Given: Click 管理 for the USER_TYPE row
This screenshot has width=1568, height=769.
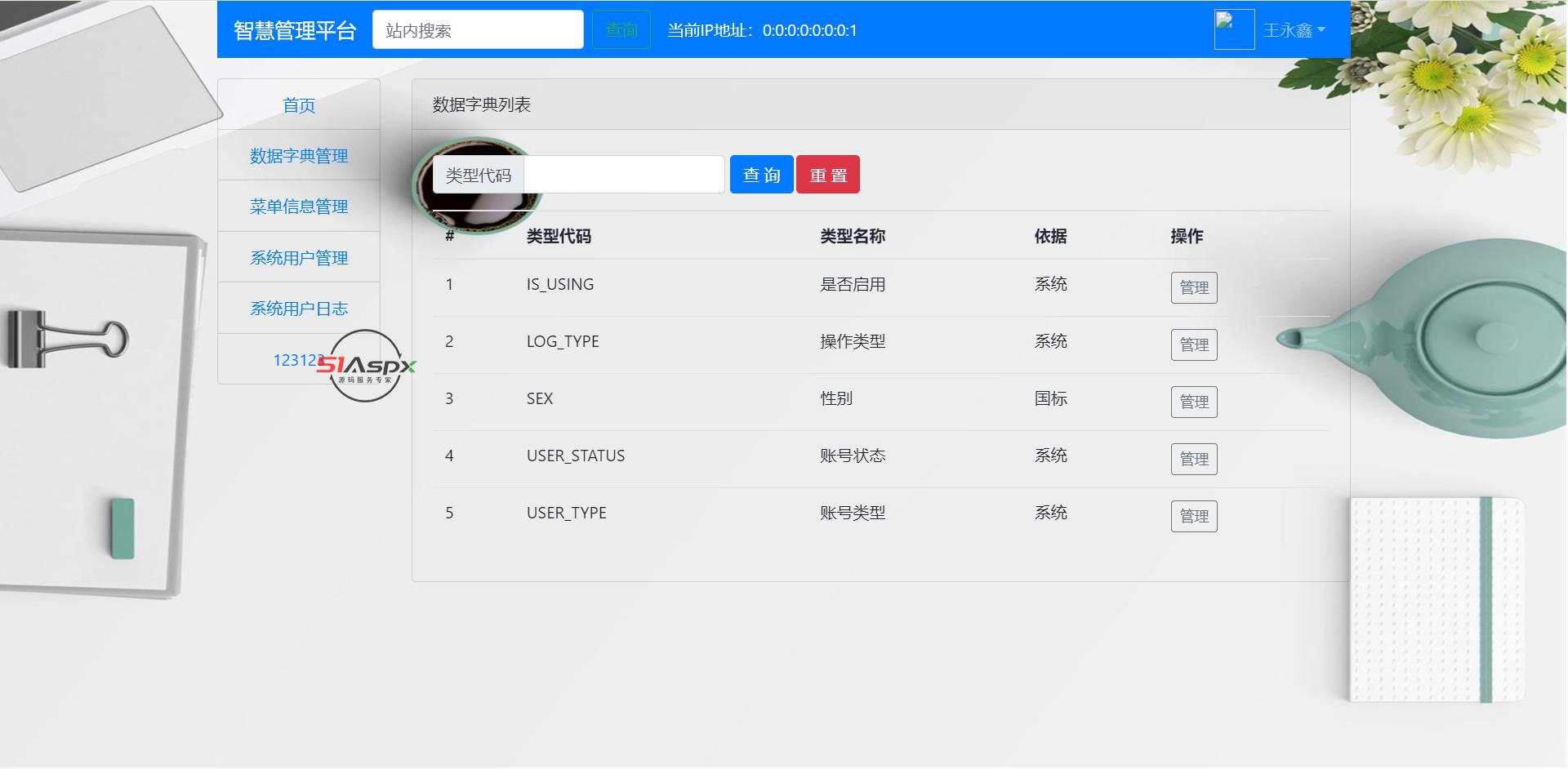Looking at the screenshot, I should 1194,516.
